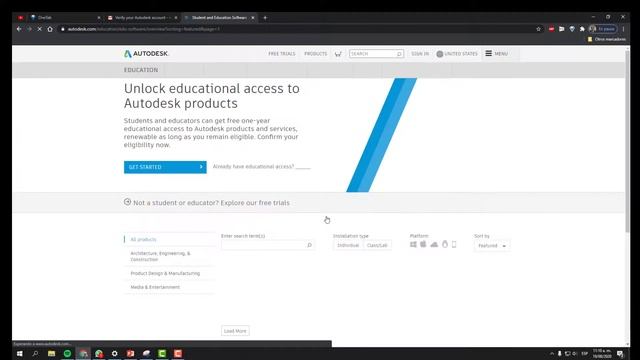Open the shopping cart icon
Viewport: 640px width, 360px height.
point(338,54)
